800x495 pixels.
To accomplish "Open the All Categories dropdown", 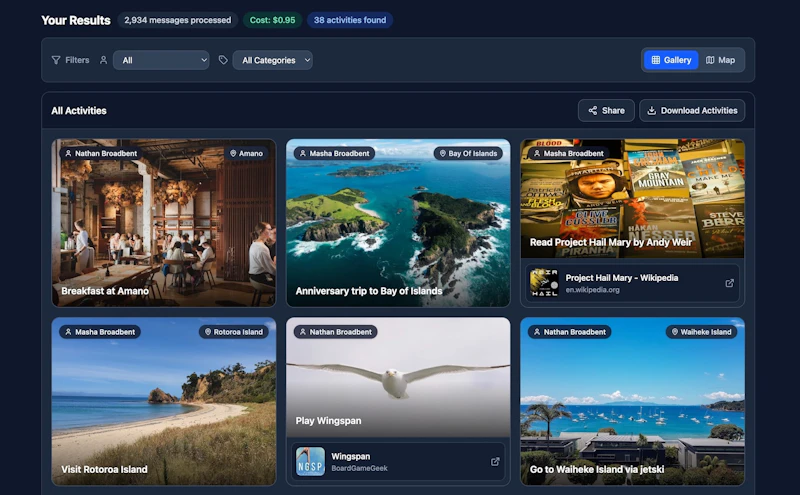I will coord(273,60).
